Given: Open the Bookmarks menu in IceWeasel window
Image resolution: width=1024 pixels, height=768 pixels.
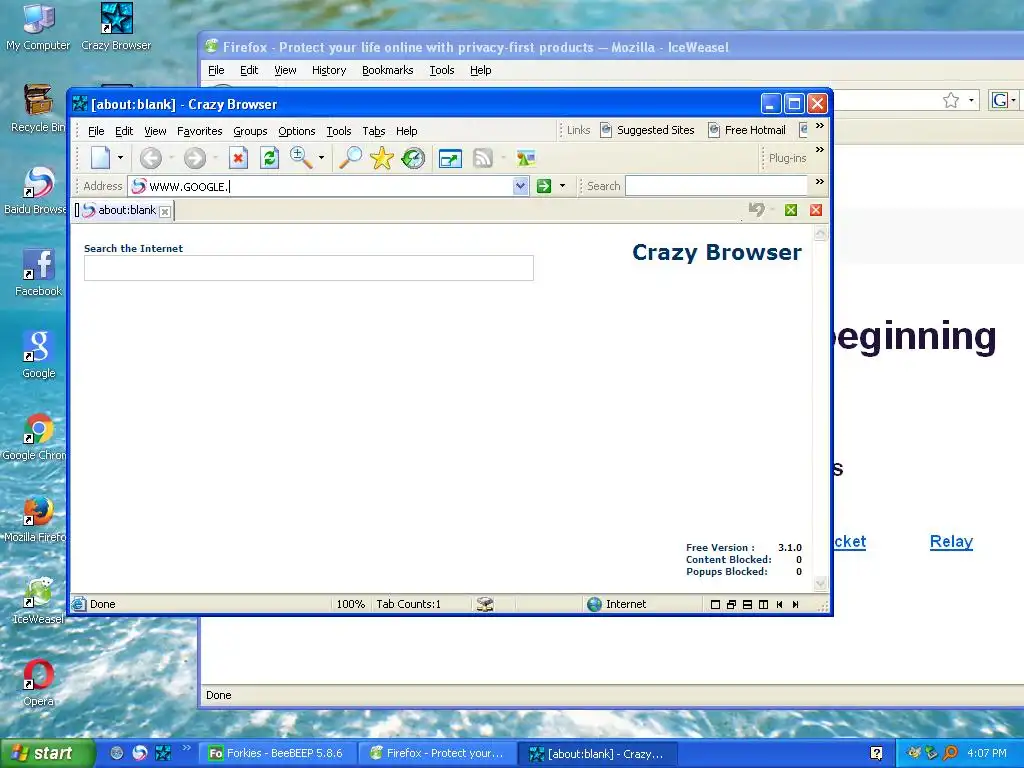Looking at the screenshot, I should pyautogui.click(x=387, y=70).
